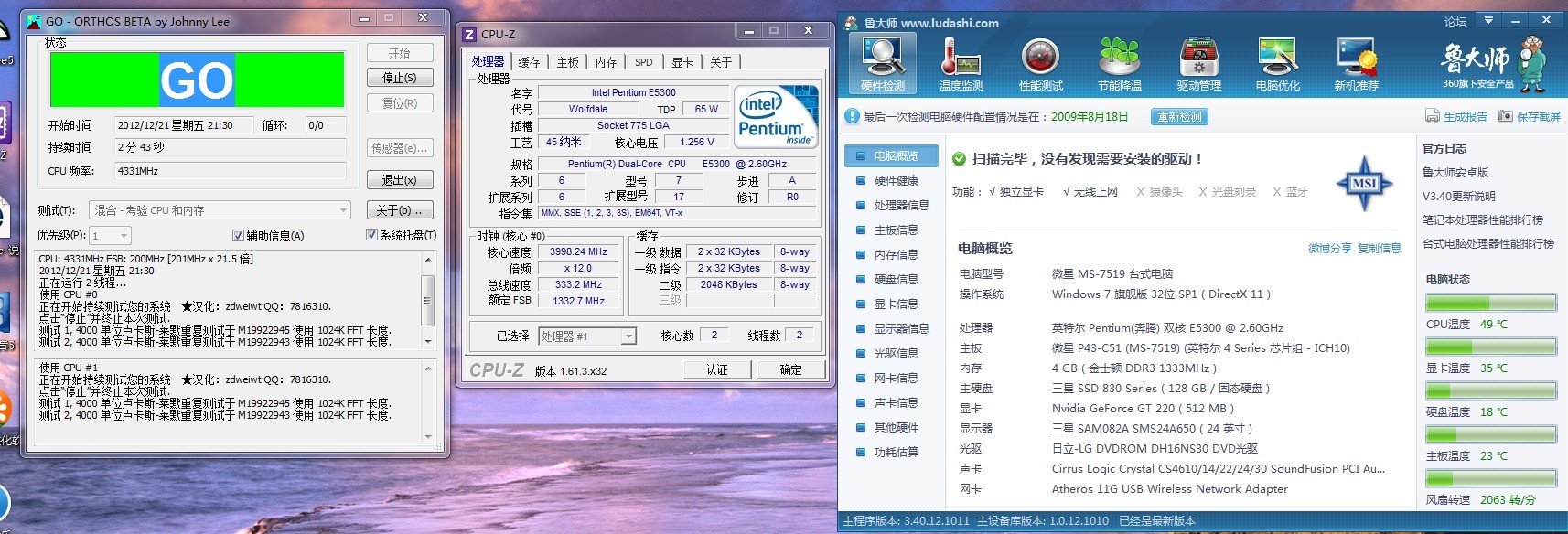Open the 电脑优化 computer optimization icon
The width and height of the screenshot is (1568, 534).
click(x=1278, y=63)
